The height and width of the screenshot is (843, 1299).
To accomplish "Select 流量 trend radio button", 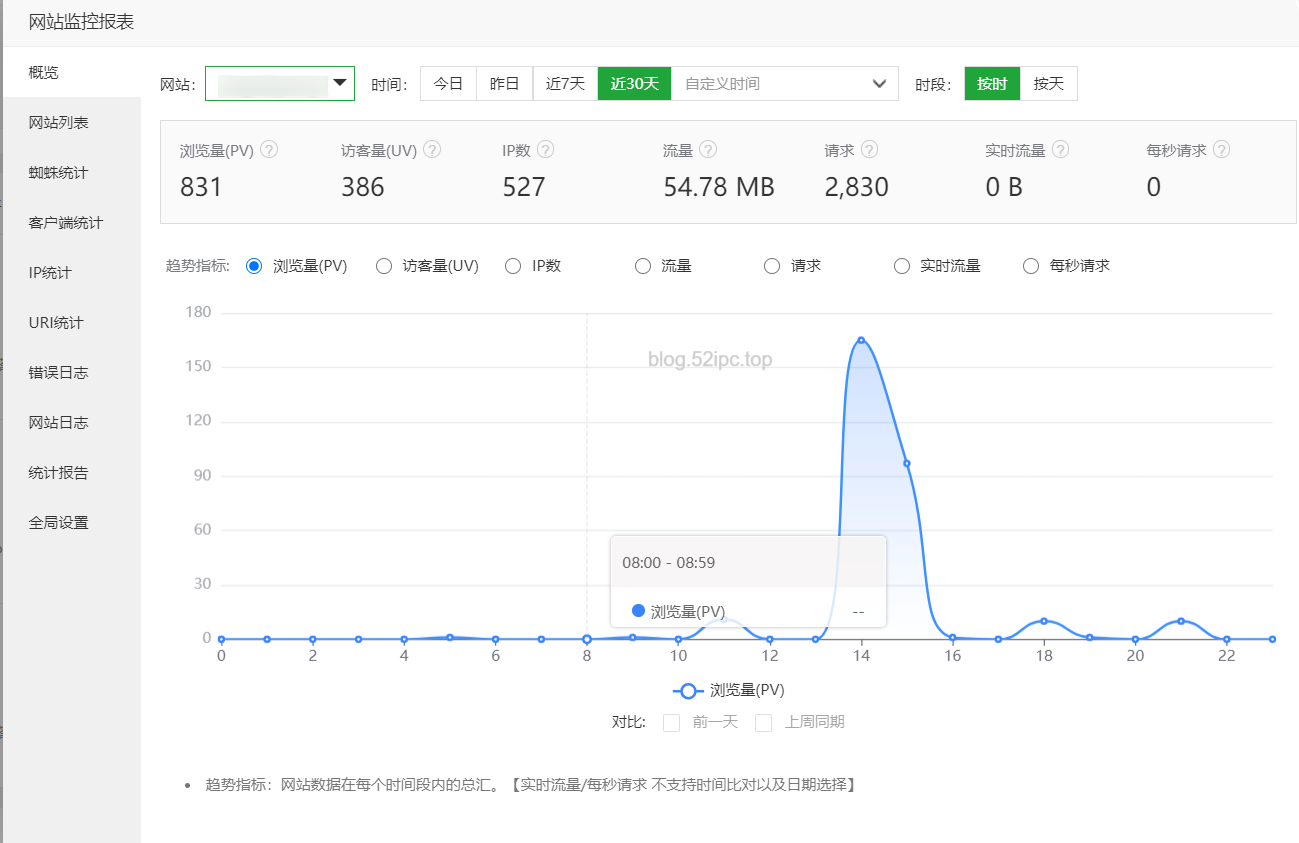I will 643,266.
